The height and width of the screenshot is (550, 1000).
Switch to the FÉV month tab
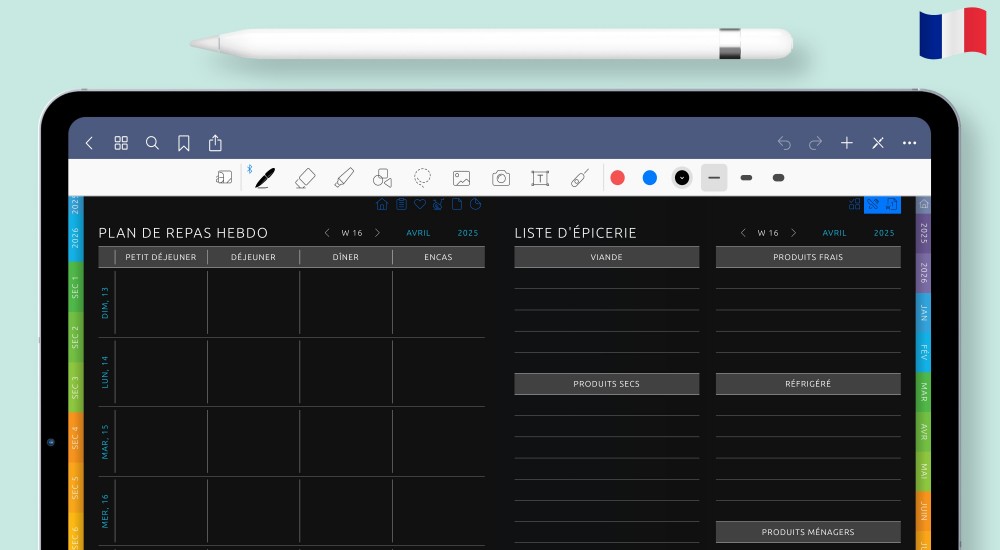(x=923, y=352)
